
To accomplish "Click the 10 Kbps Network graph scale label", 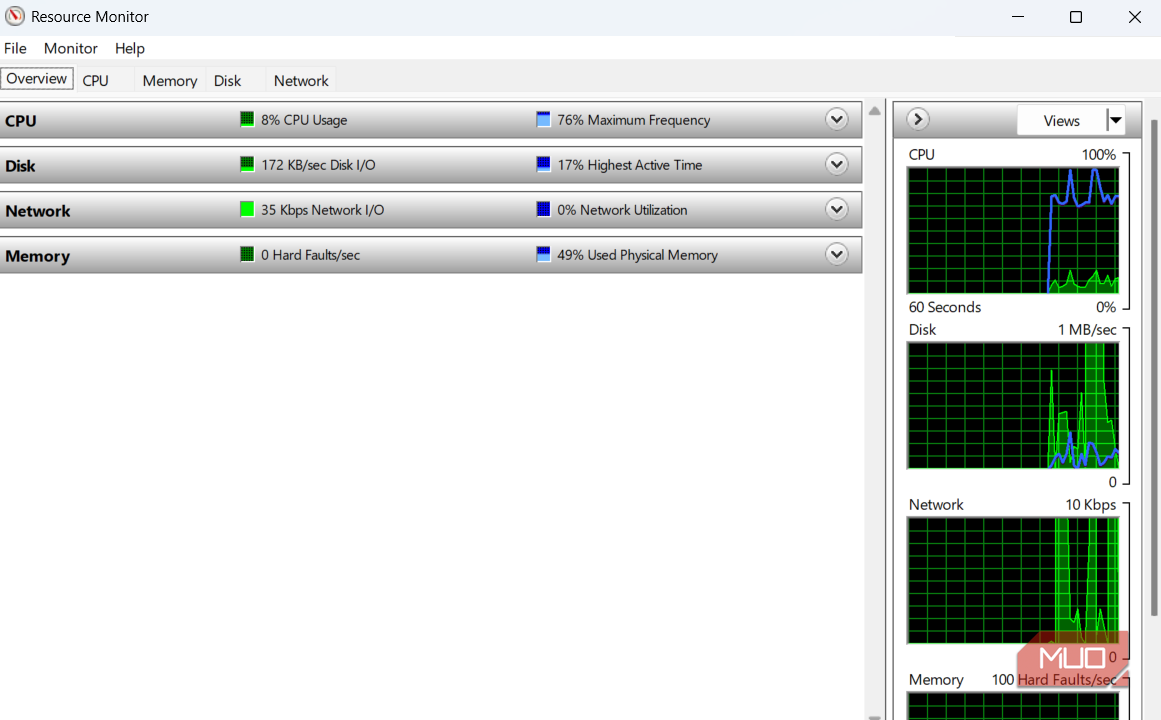I will [x=1091, y=504].
